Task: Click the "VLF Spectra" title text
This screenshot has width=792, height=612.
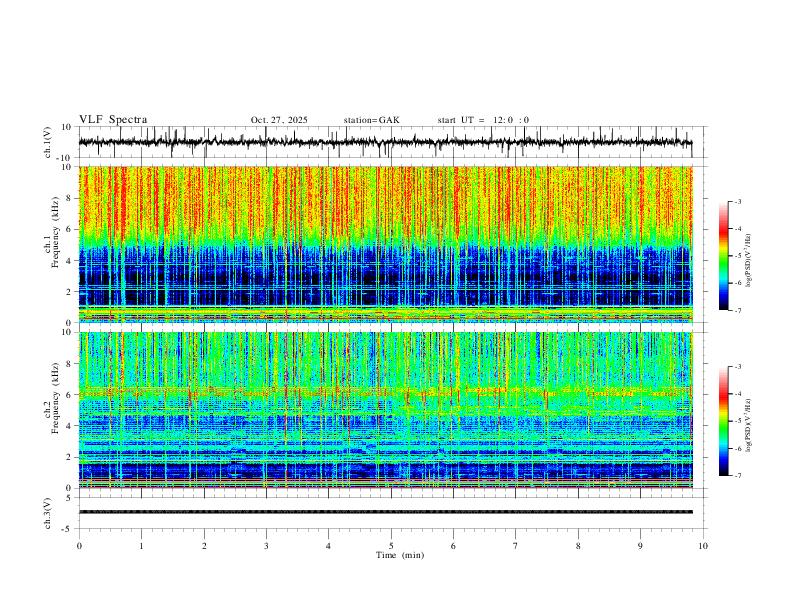Action: click(113, 120)
